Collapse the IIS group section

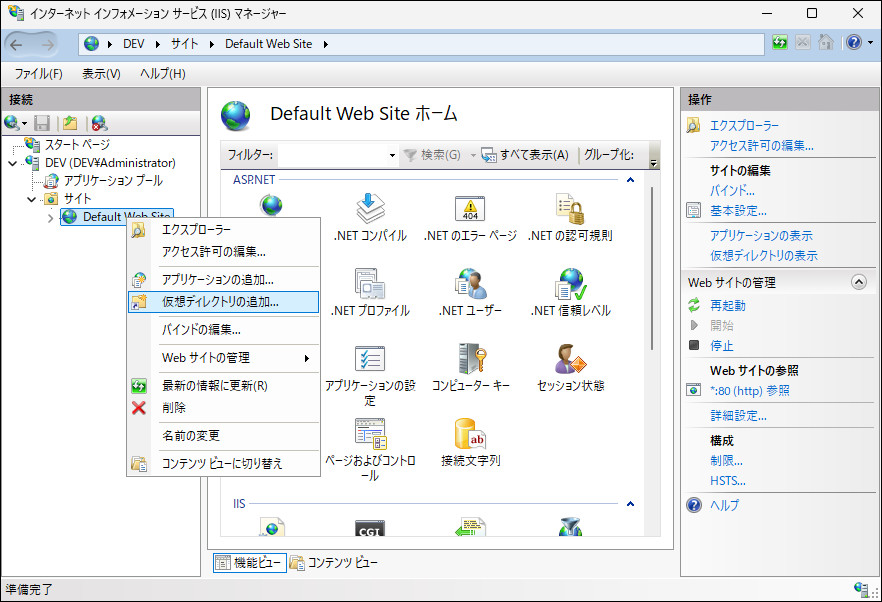point(631,504)
